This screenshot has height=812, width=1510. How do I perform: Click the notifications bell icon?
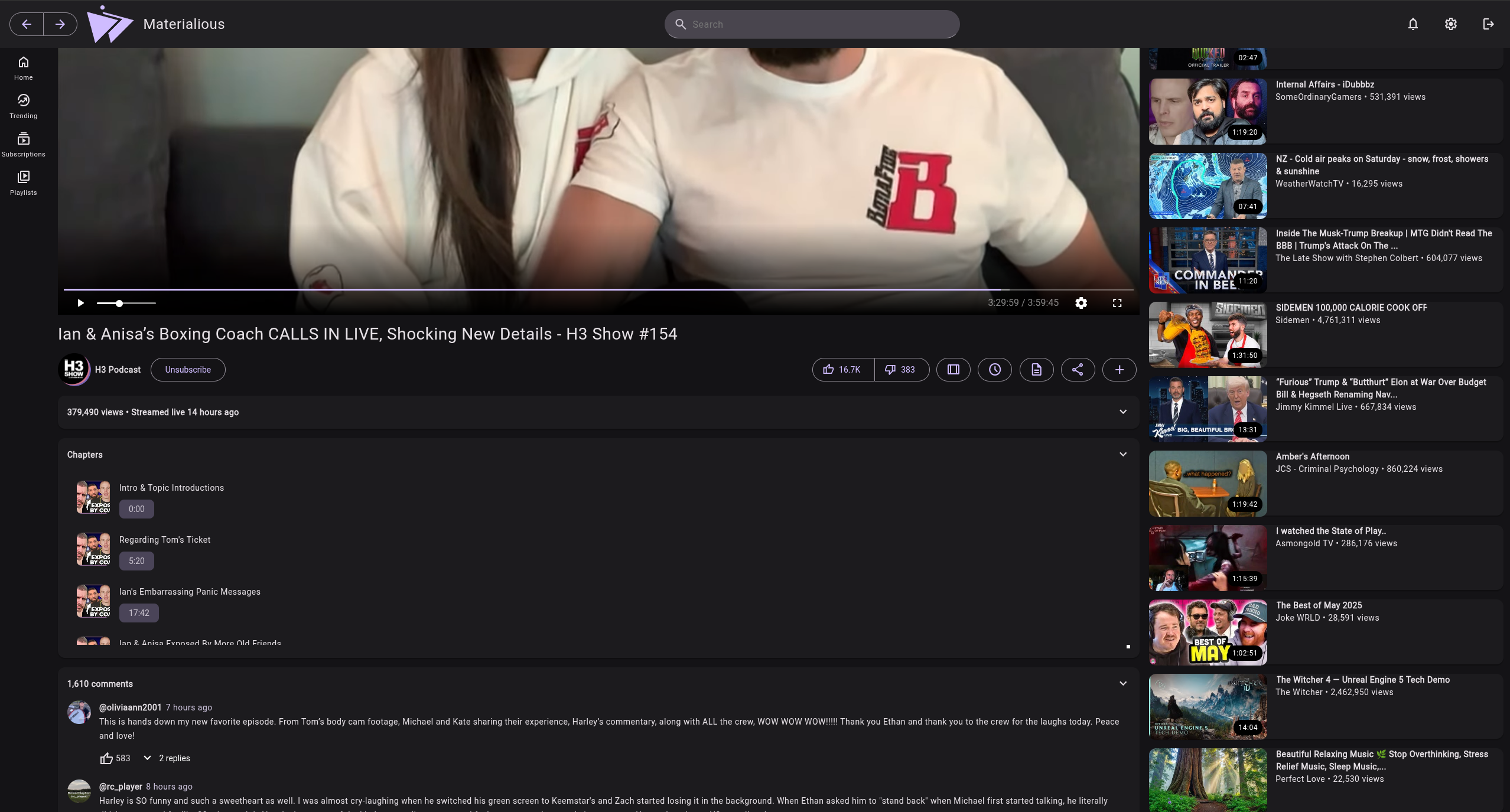[1413, 24]
